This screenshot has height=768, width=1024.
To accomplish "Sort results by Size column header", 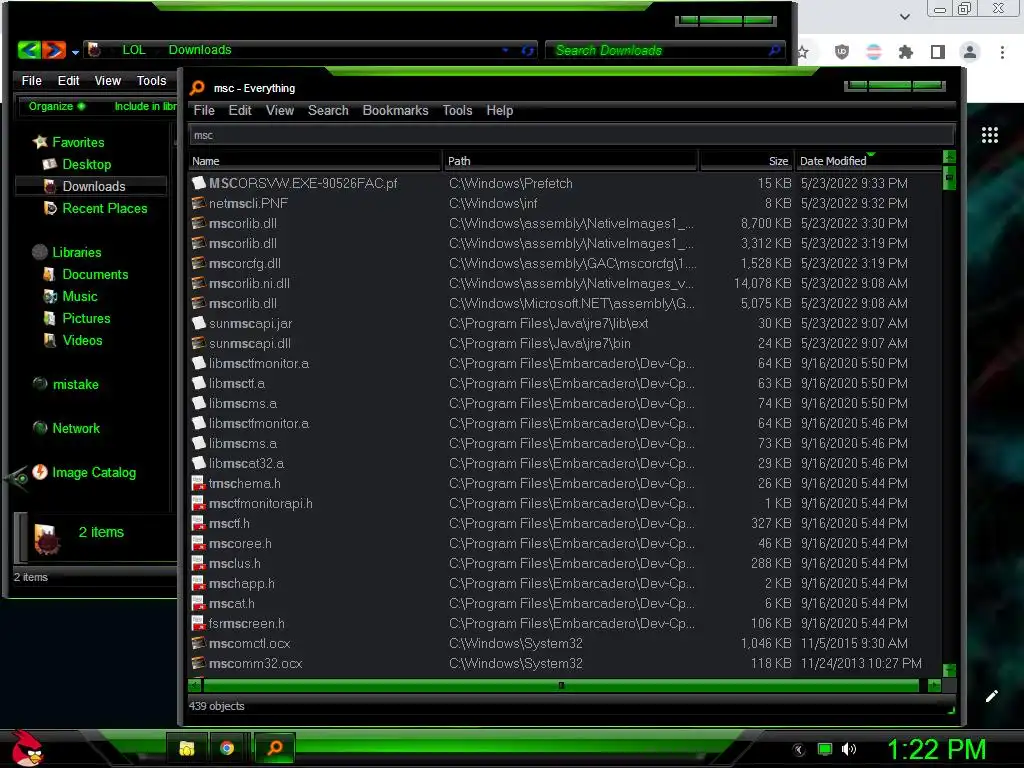I will [746, 161].
